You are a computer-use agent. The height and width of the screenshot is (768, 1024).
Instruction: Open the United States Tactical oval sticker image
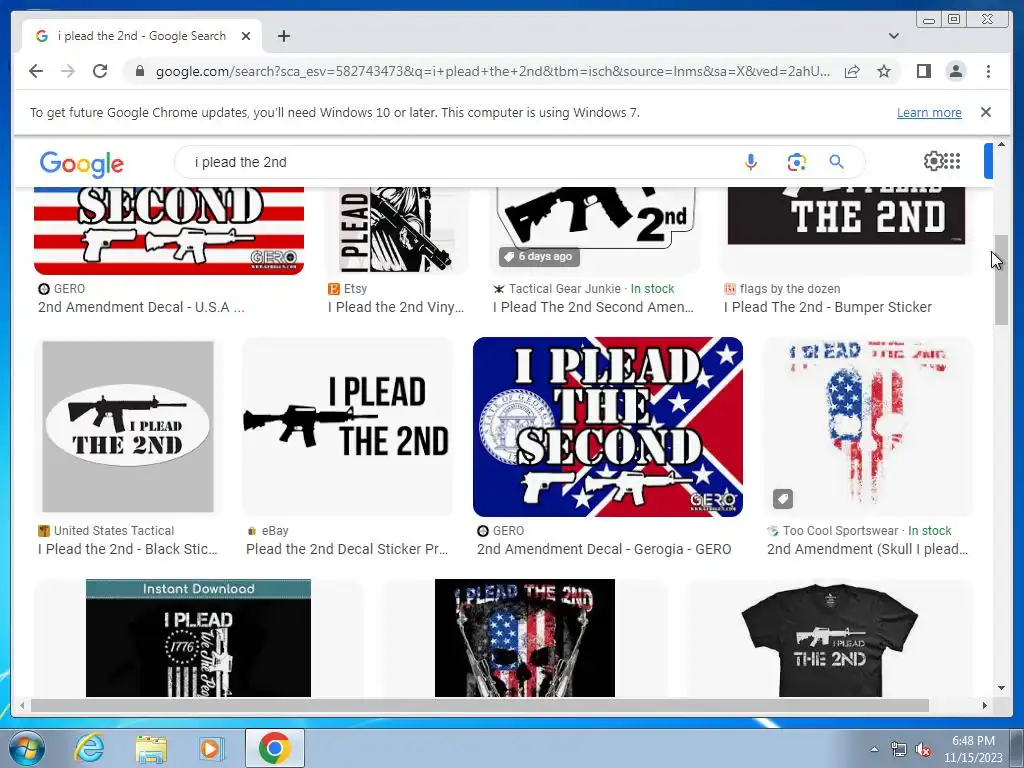128,426
